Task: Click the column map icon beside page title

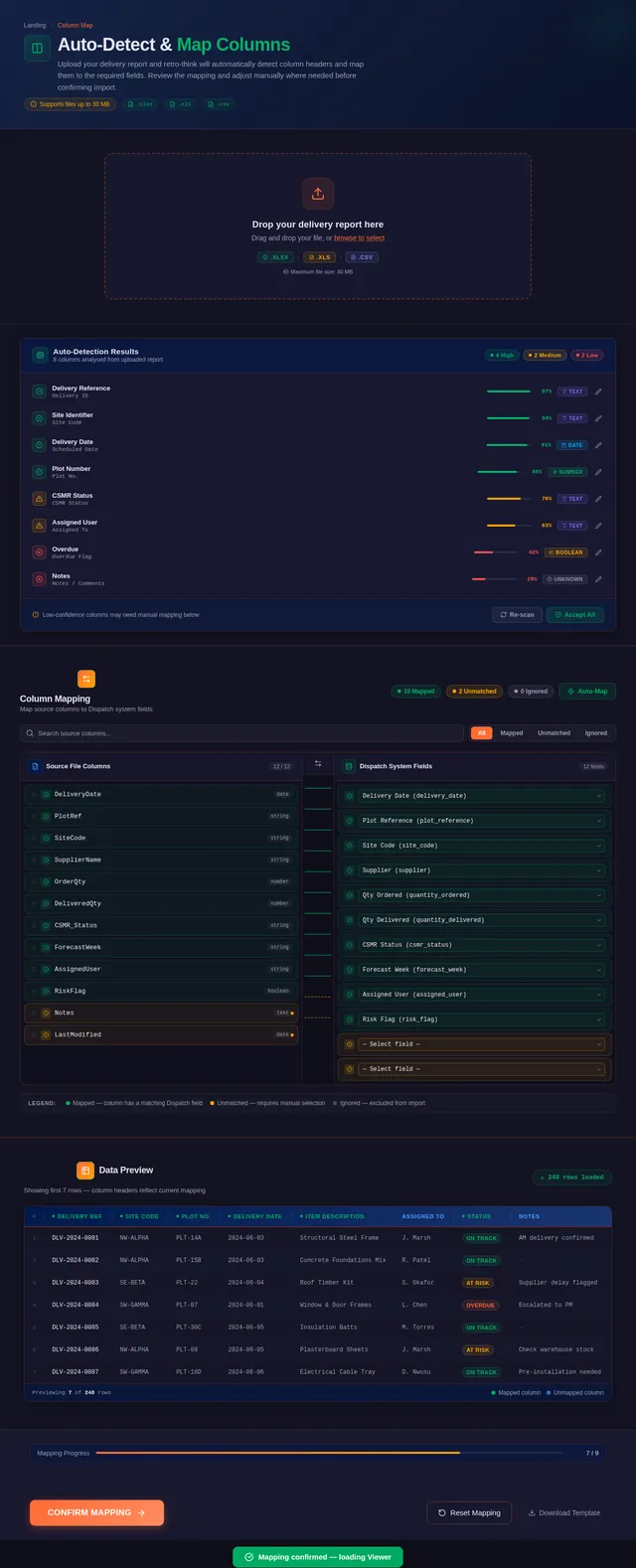Action: (x=37, y=48)
